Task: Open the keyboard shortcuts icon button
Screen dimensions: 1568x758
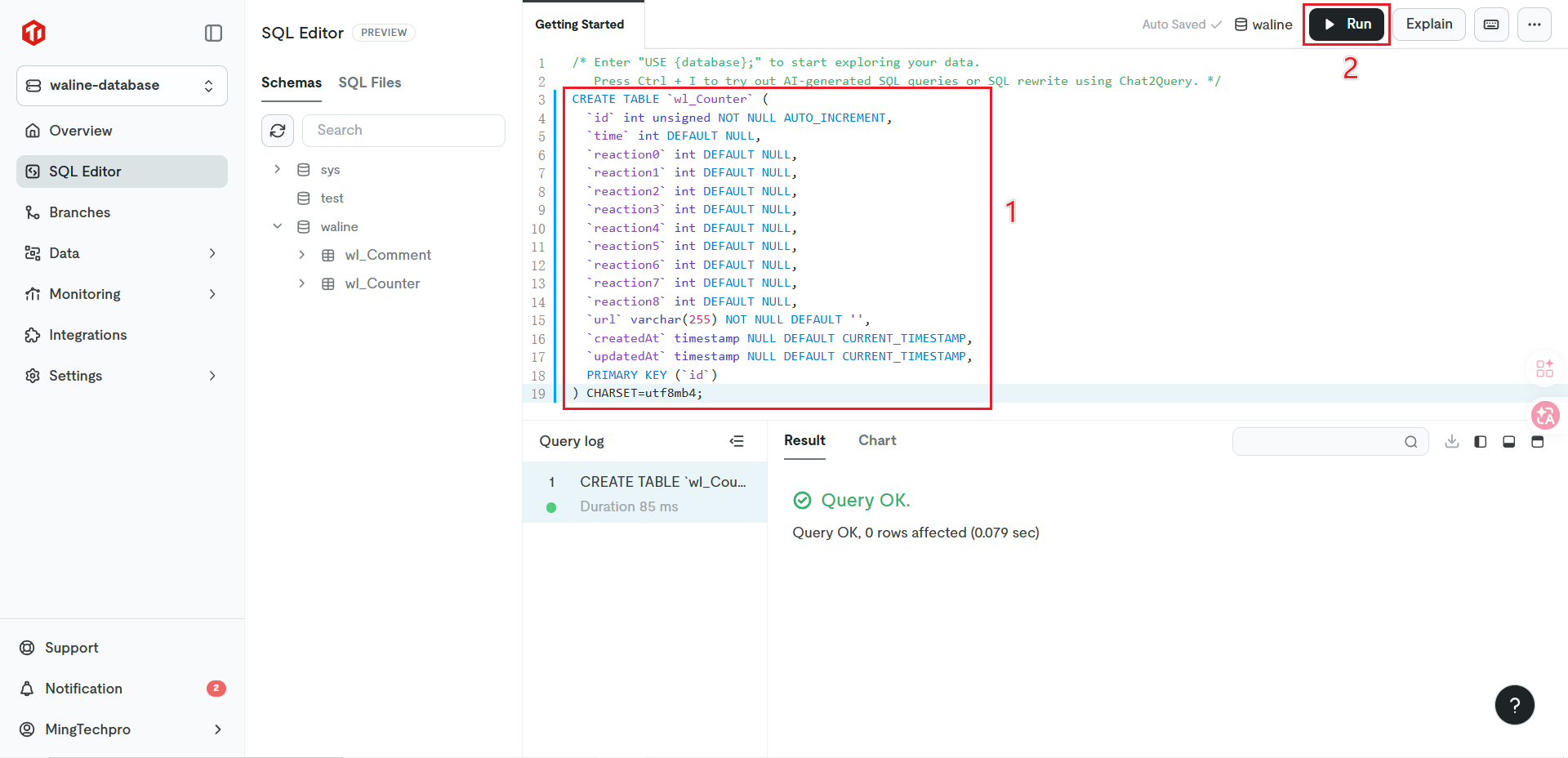Action: tap(1491, 25)
